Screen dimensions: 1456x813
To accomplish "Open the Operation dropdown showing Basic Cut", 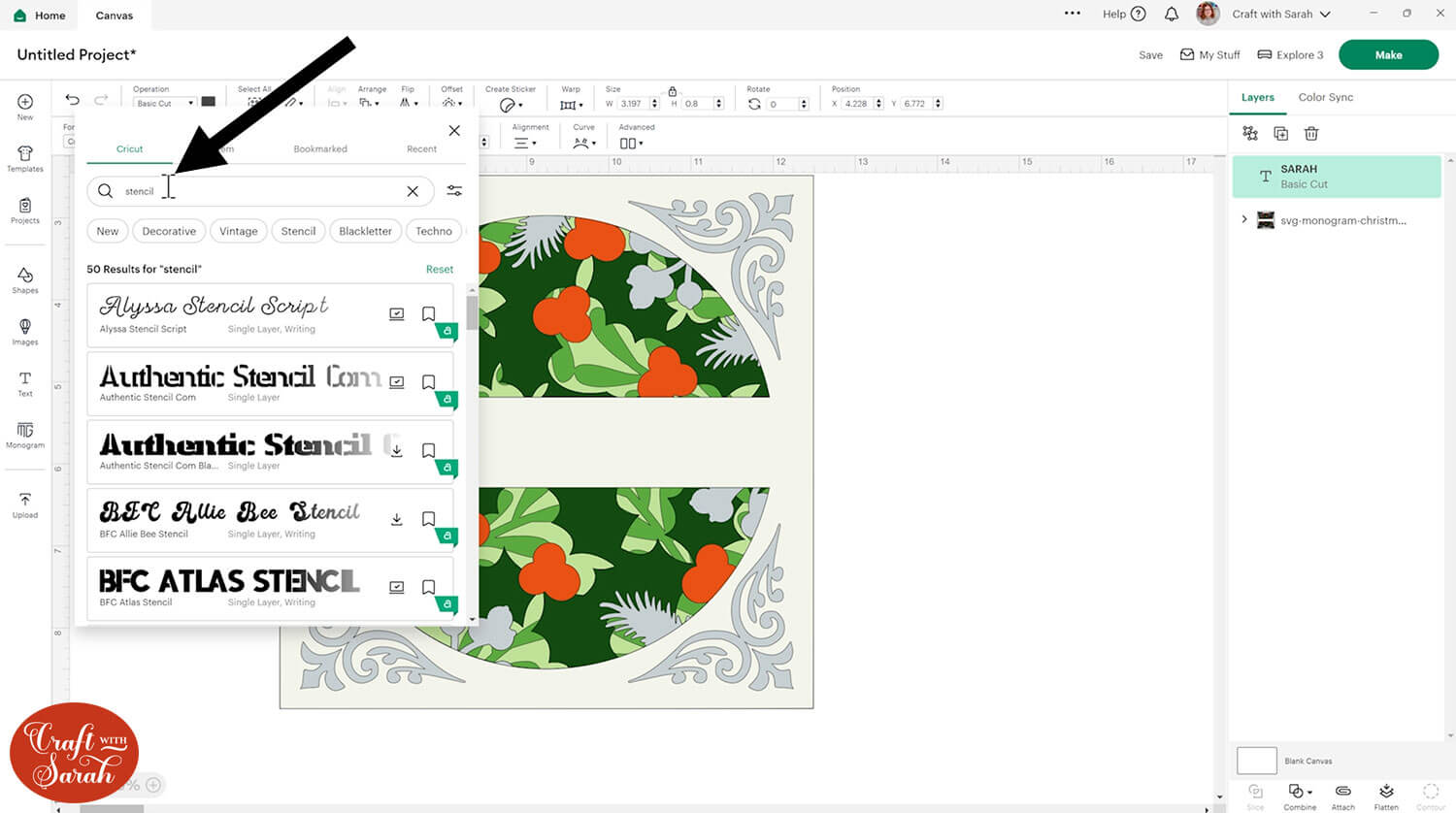I will [163, 103].
